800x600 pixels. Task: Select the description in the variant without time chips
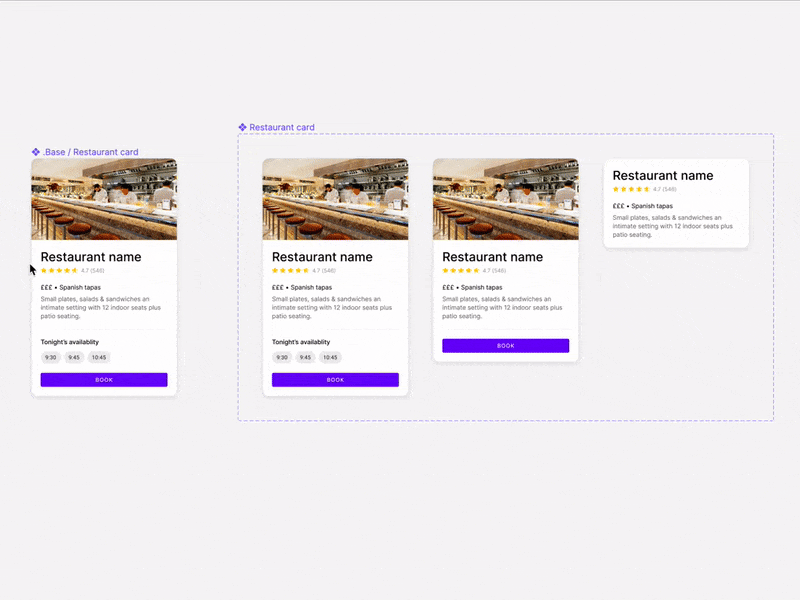(502, 308)
